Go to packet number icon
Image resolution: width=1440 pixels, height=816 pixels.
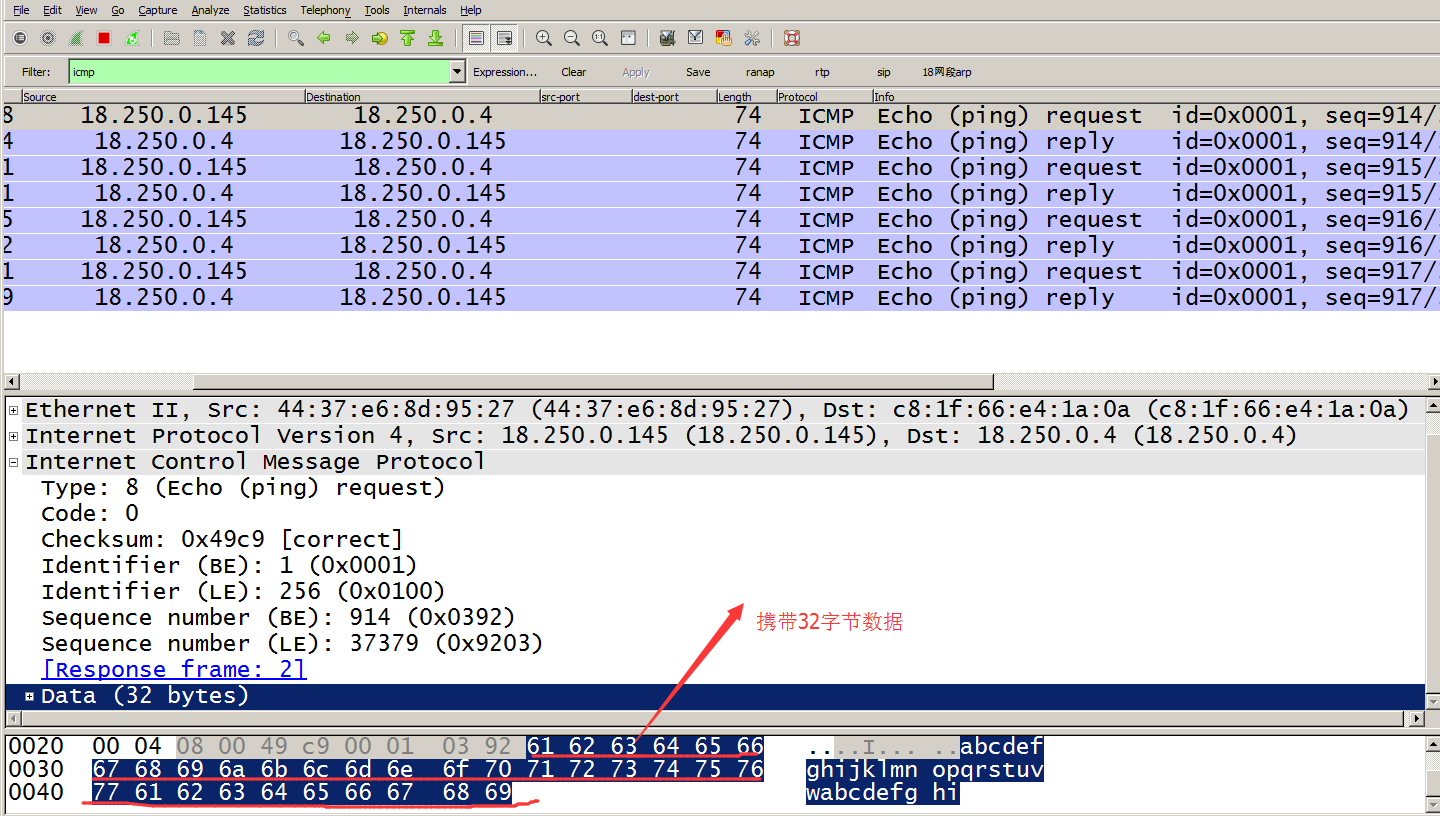380,38
